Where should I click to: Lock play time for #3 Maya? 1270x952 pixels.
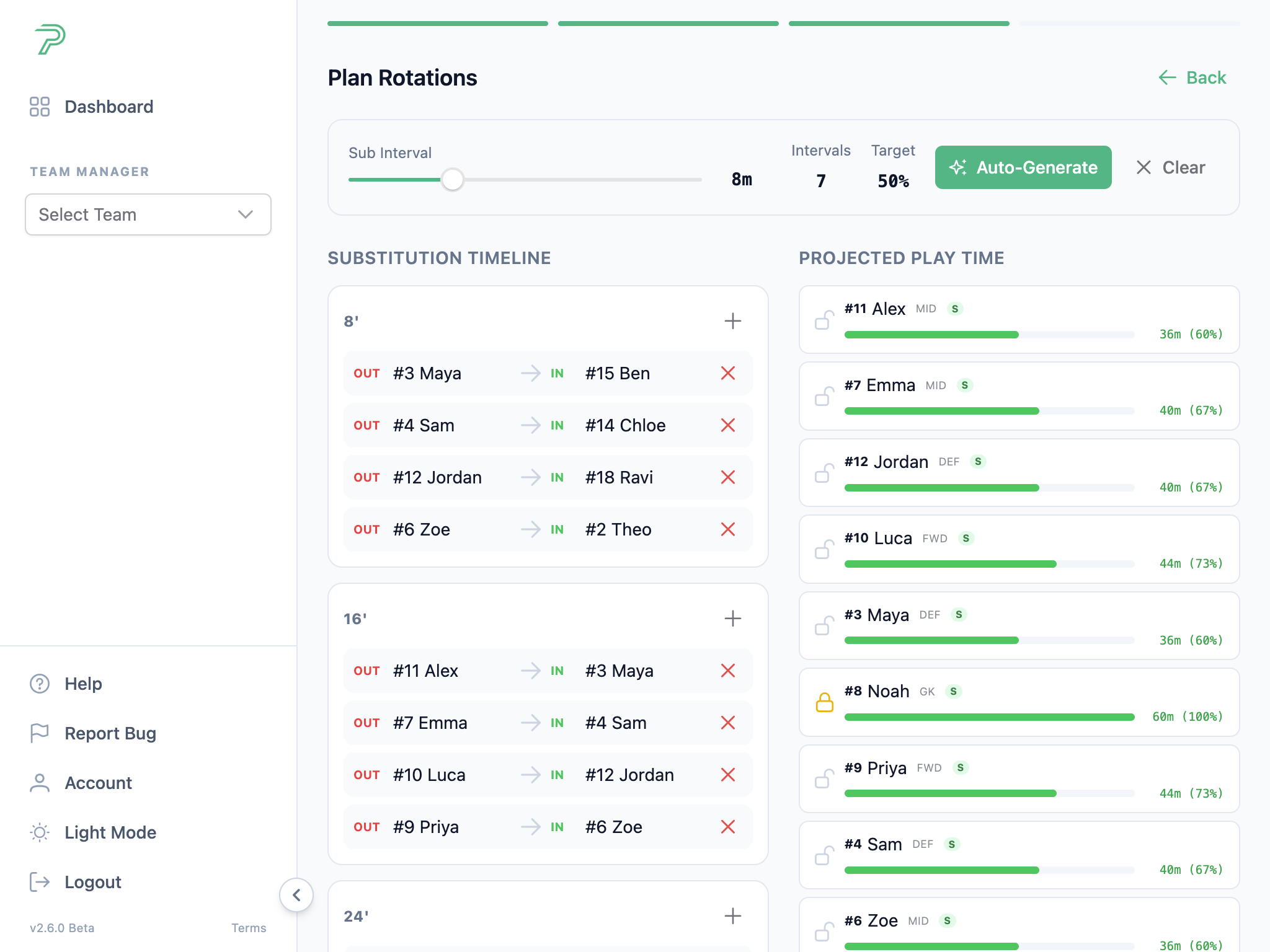pyautogui.click(x=824, y=625)
